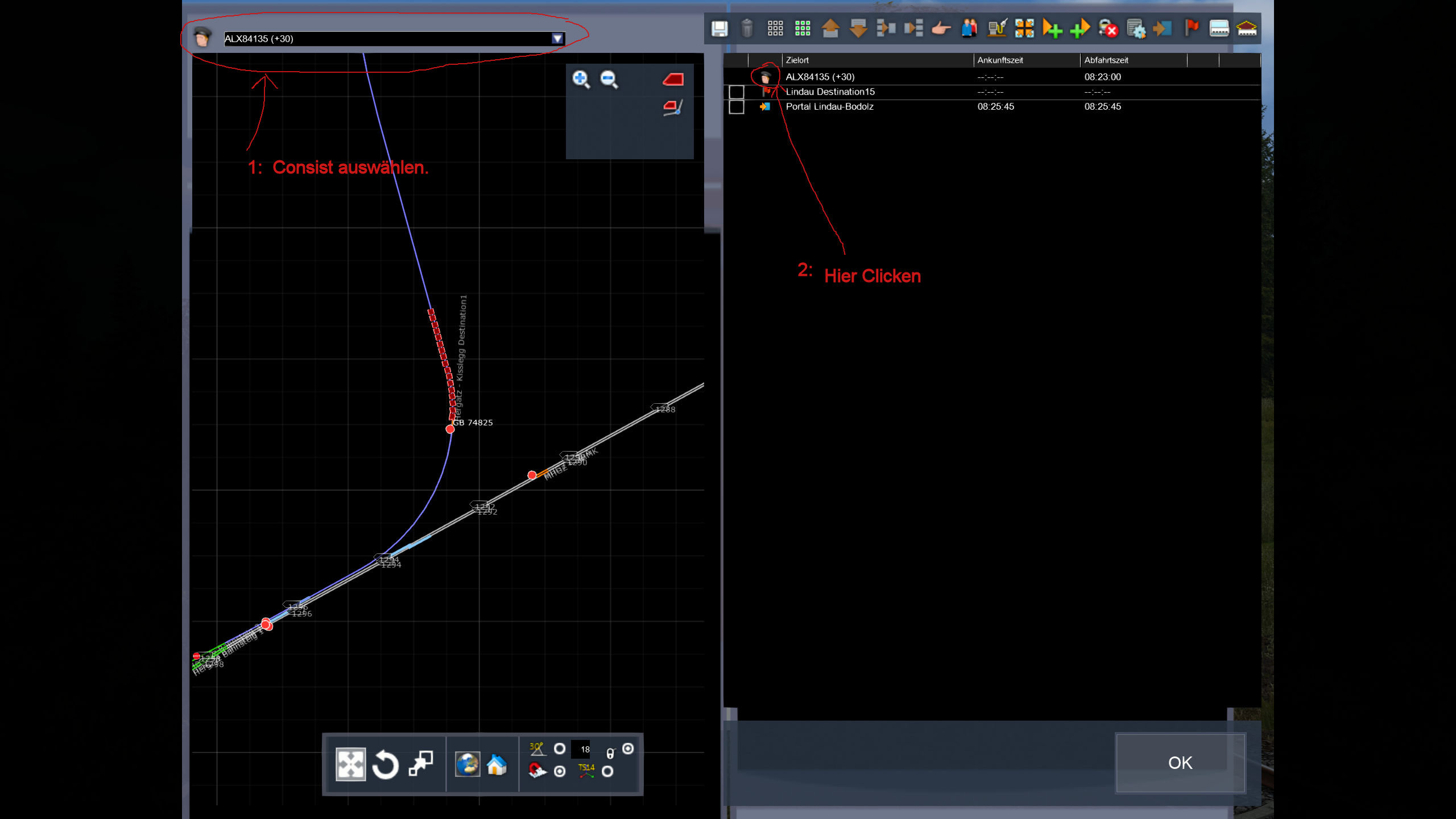The width and height of the screenshot is (1456, 819).
Task: Open the ALX84135 (+30) consist dropdown
Action: point(387,39)
